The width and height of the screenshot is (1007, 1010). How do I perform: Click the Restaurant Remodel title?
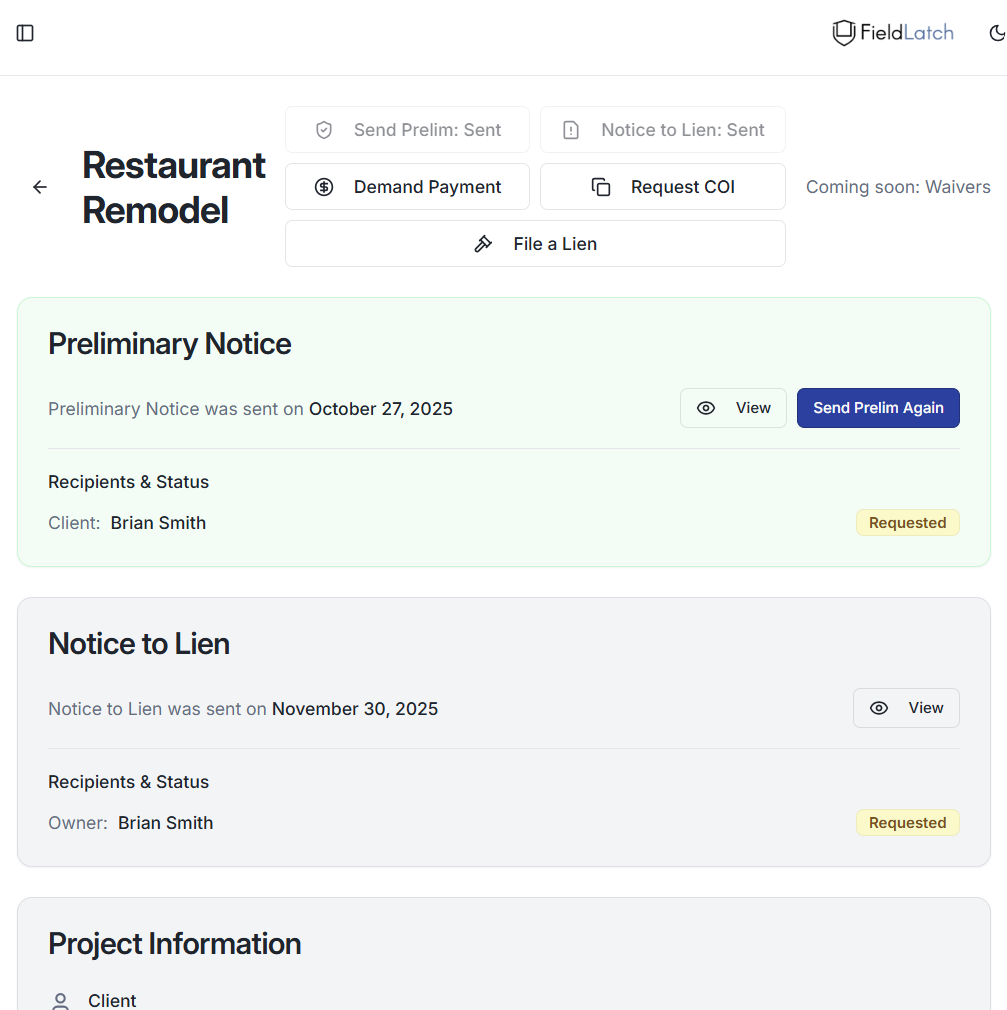click(x=174, y=187)
